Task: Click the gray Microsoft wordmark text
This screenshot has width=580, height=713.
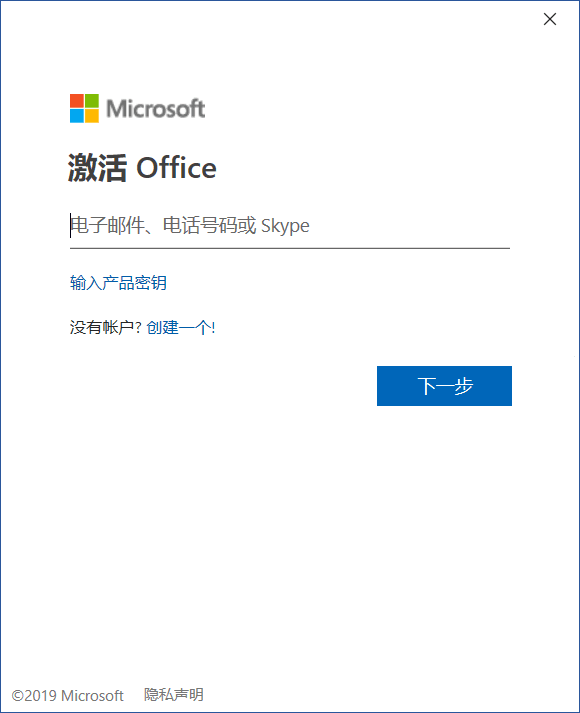Action: pyautogui.click(x=155, y=109)
